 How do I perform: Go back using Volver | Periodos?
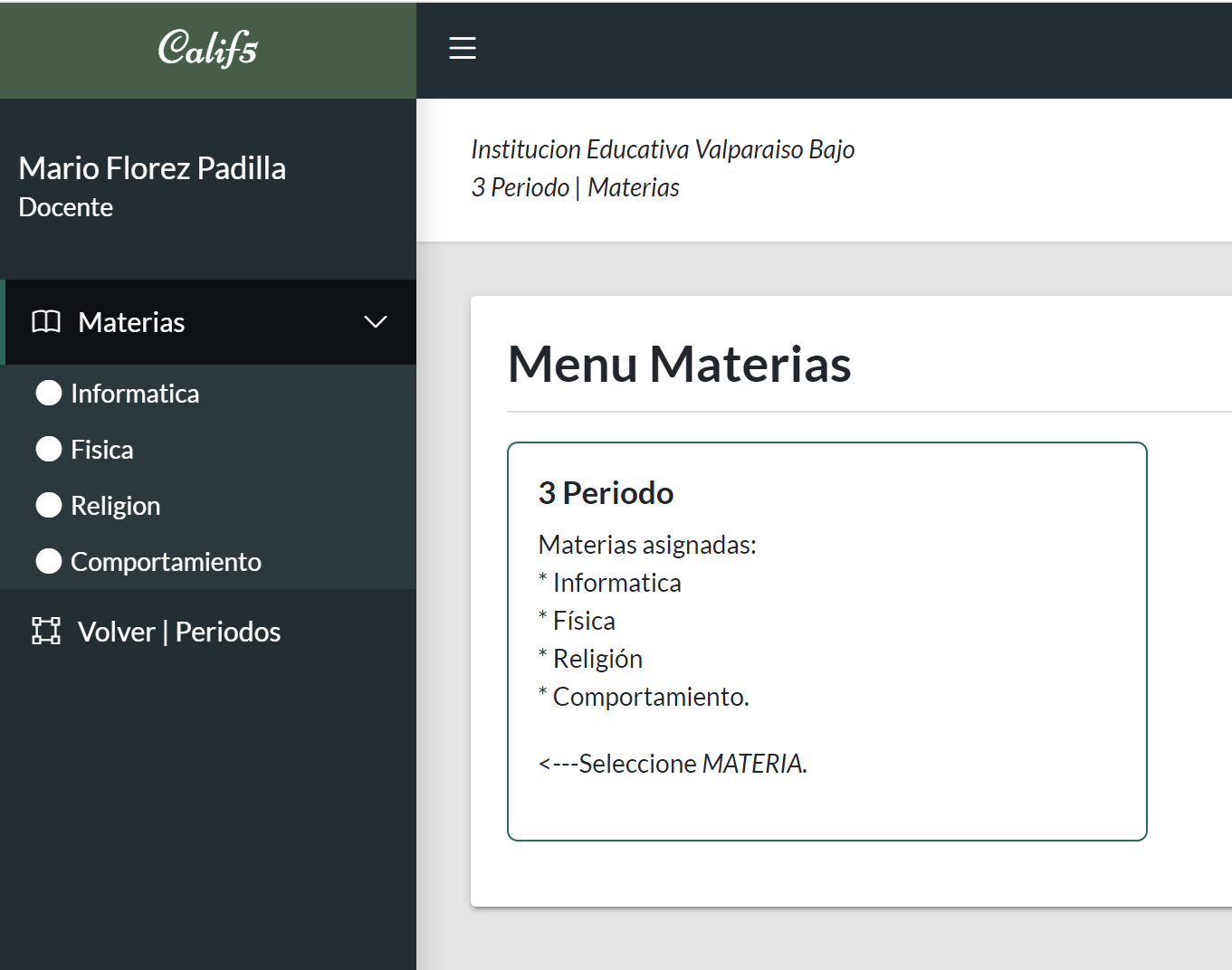(179, 632)
